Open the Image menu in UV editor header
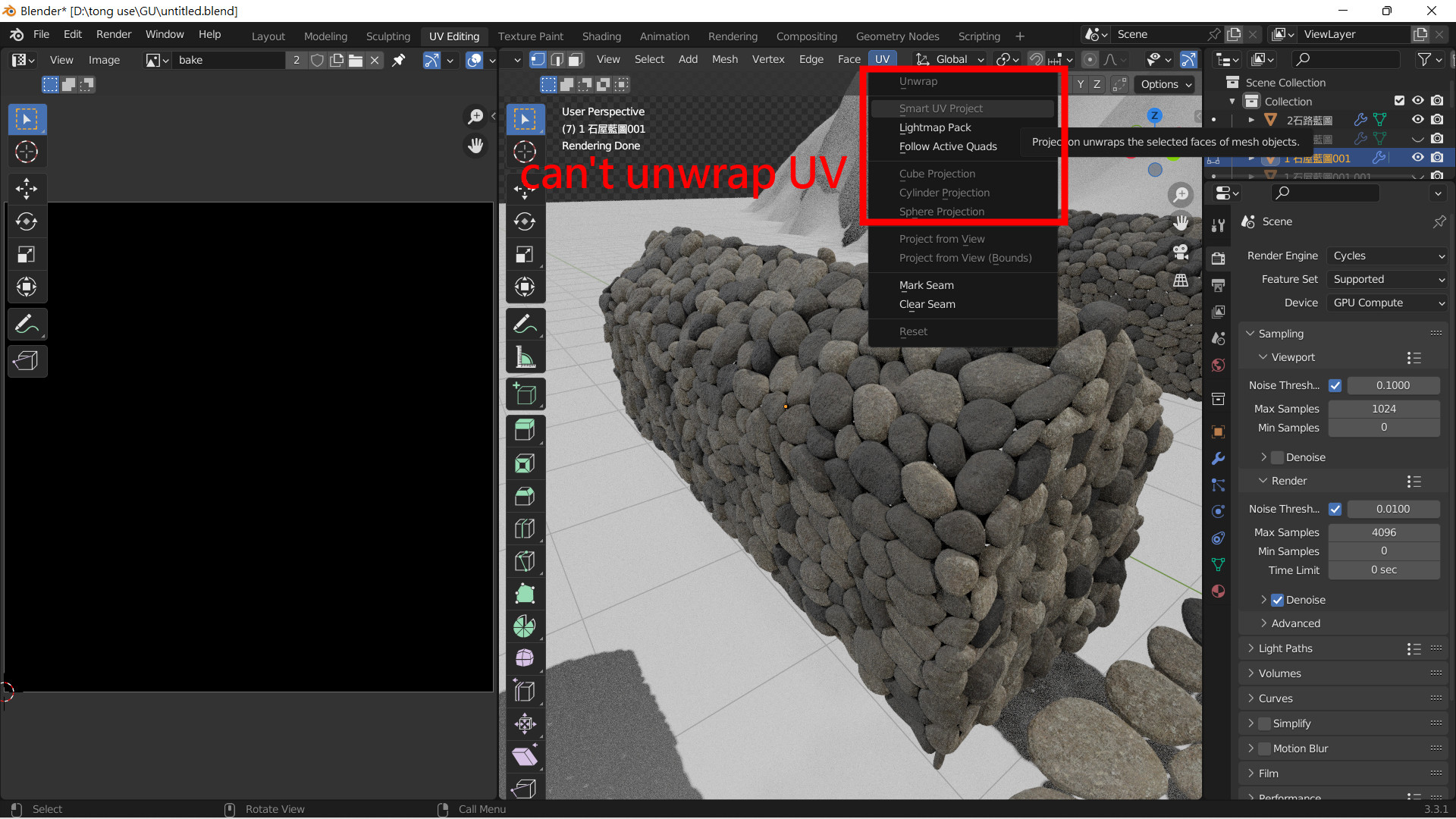1456x819 pixels. click(104, 60)
